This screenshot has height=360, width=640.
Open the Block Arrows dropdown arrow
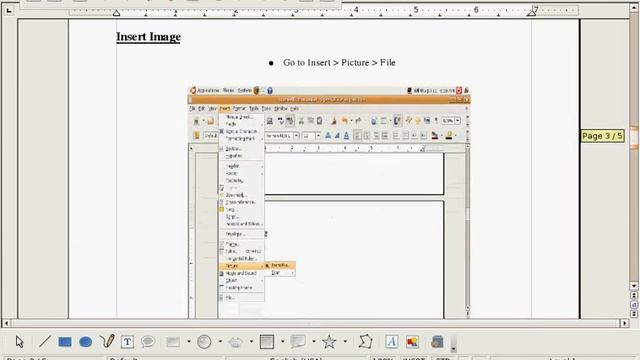251,341
